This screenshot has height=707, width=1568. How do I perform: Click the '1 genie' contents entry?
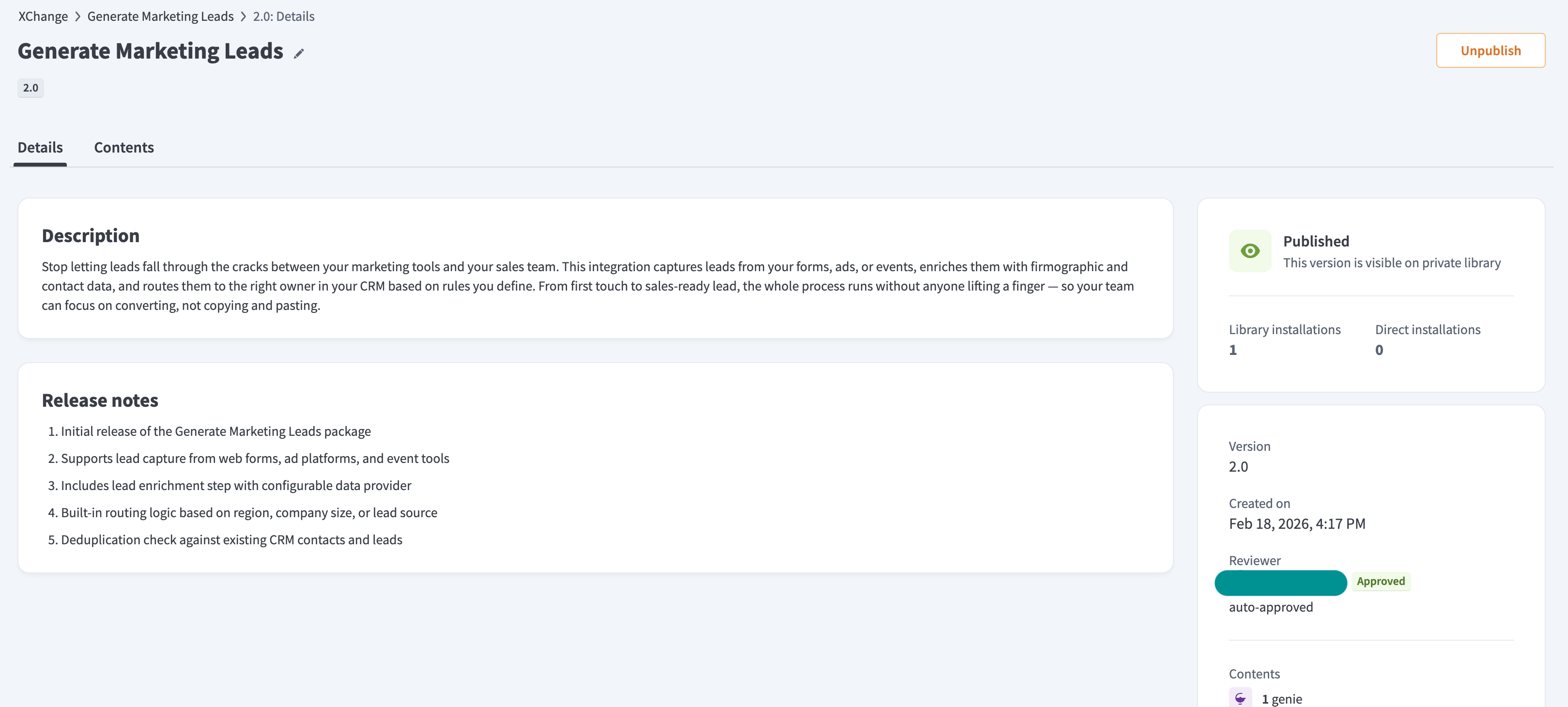[x=1281, y=699]
